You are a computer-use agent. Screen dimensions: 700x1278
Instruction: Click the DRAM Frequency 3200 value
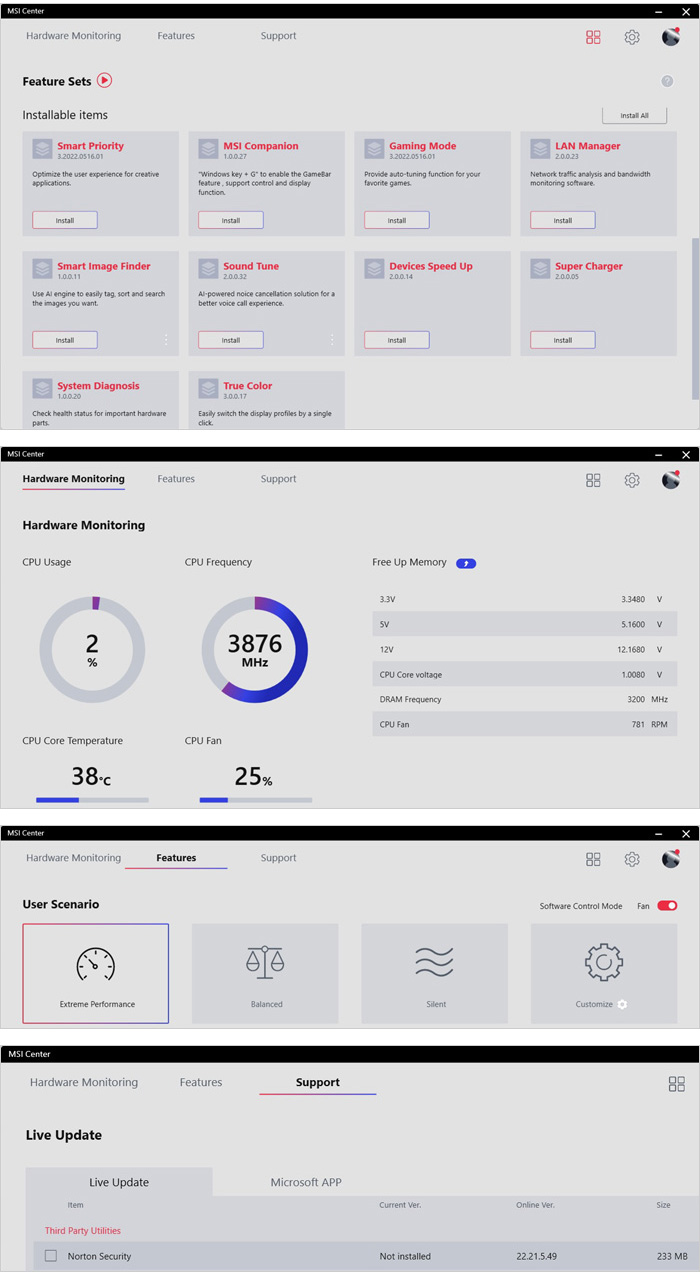click(636, 699)
